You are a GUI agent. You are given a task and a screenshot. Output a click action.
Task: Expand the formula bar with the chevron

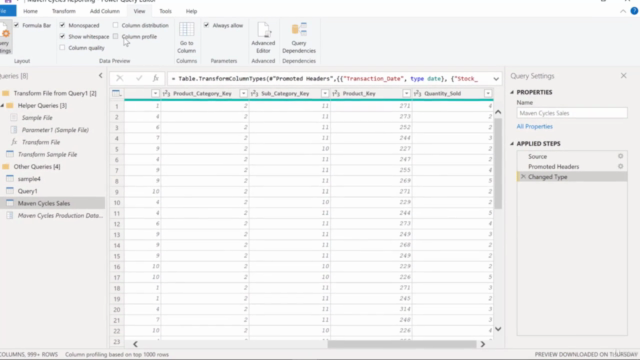(x=496, y=79)
